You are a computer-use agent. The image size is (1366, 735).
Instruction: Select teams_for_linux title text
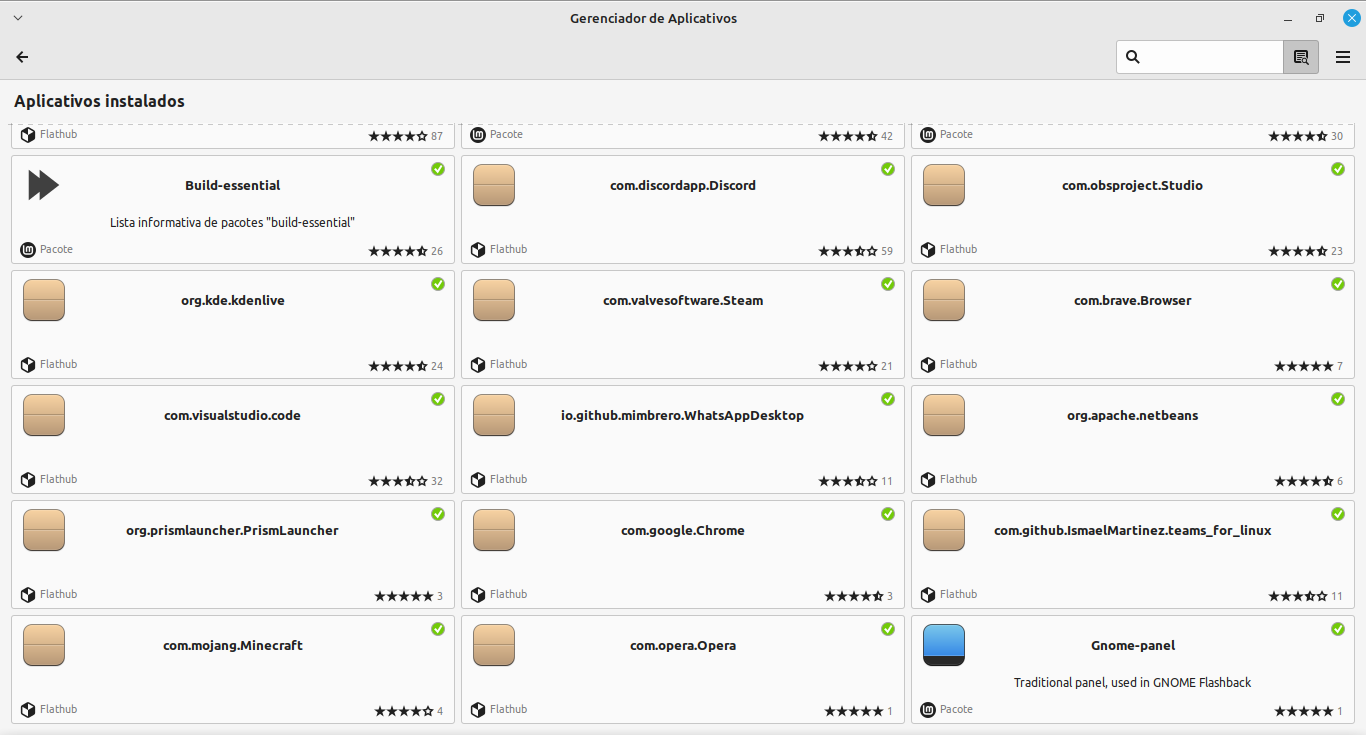coord(1133,530)
